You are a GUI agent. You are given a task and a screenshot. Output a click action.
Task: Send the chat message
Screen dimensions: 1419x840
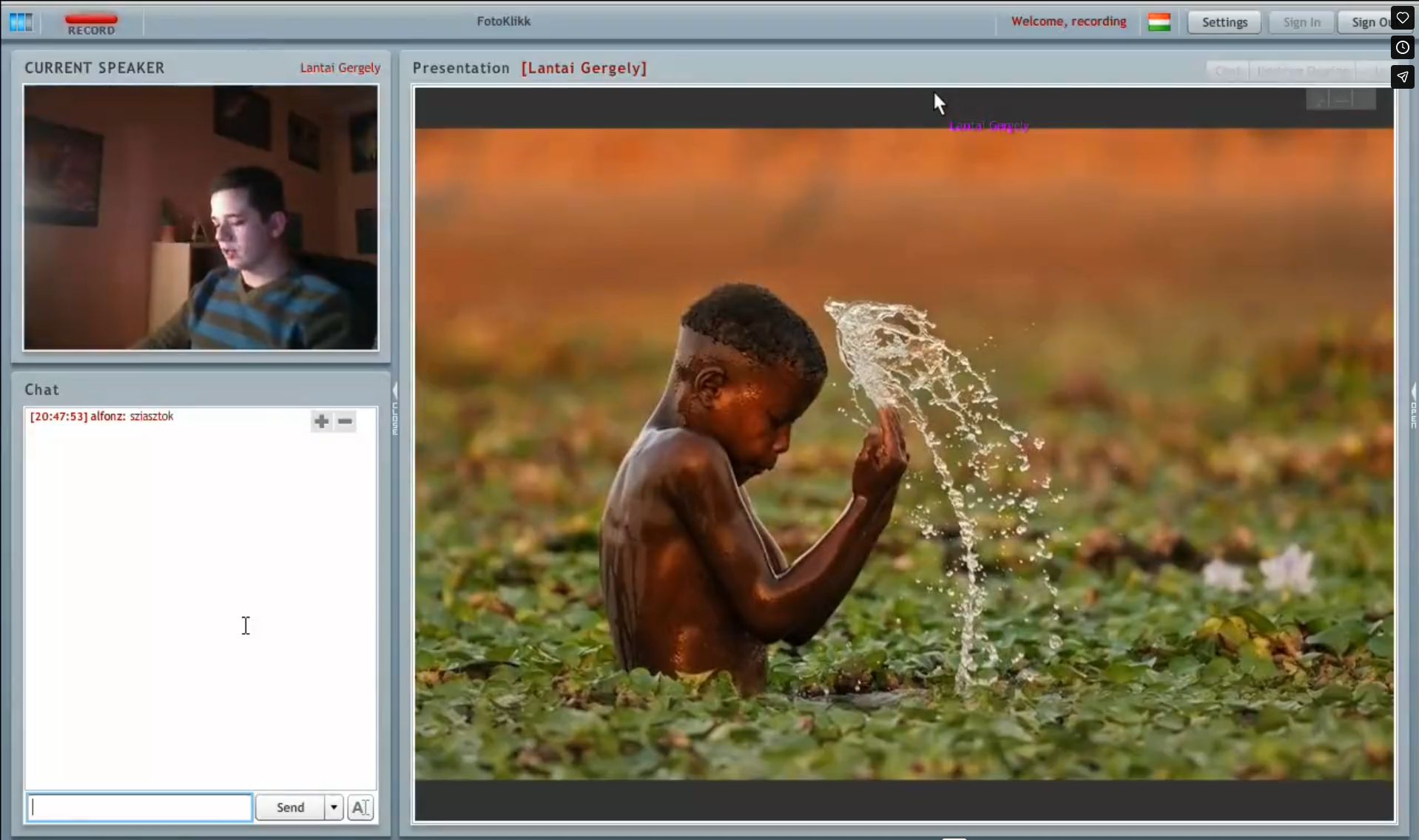pos(290,807)
